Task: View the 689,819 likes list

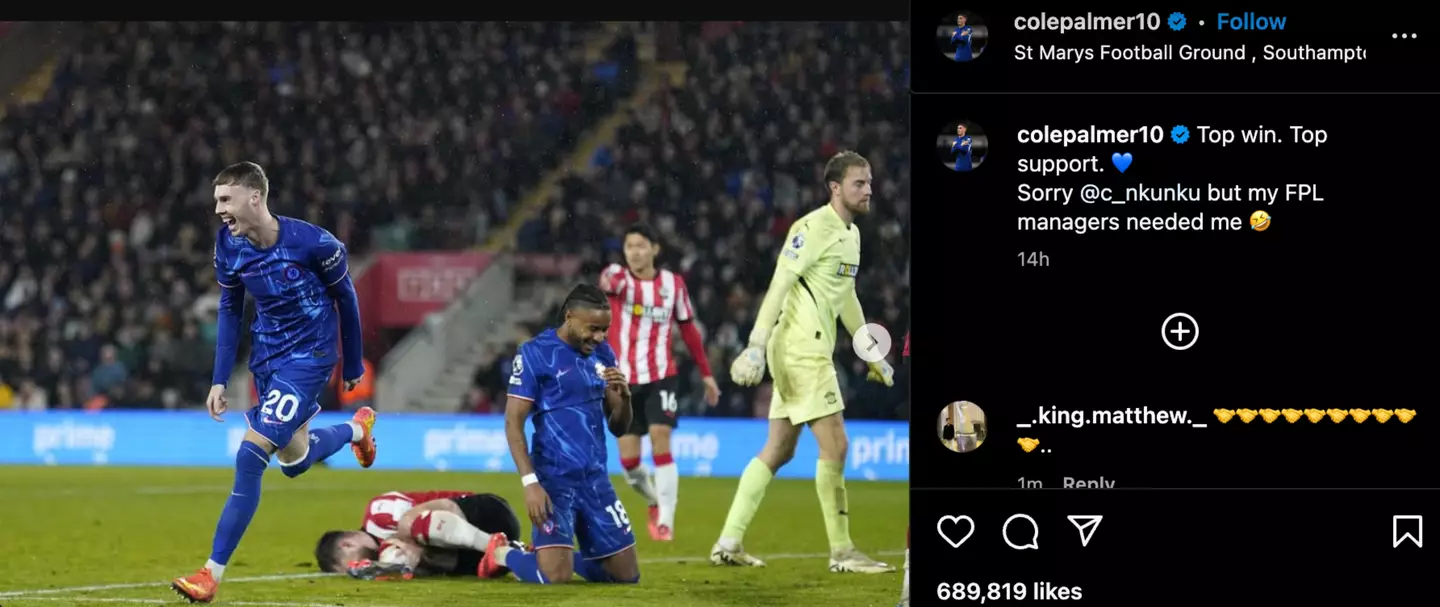Action: click(1009, 592)
